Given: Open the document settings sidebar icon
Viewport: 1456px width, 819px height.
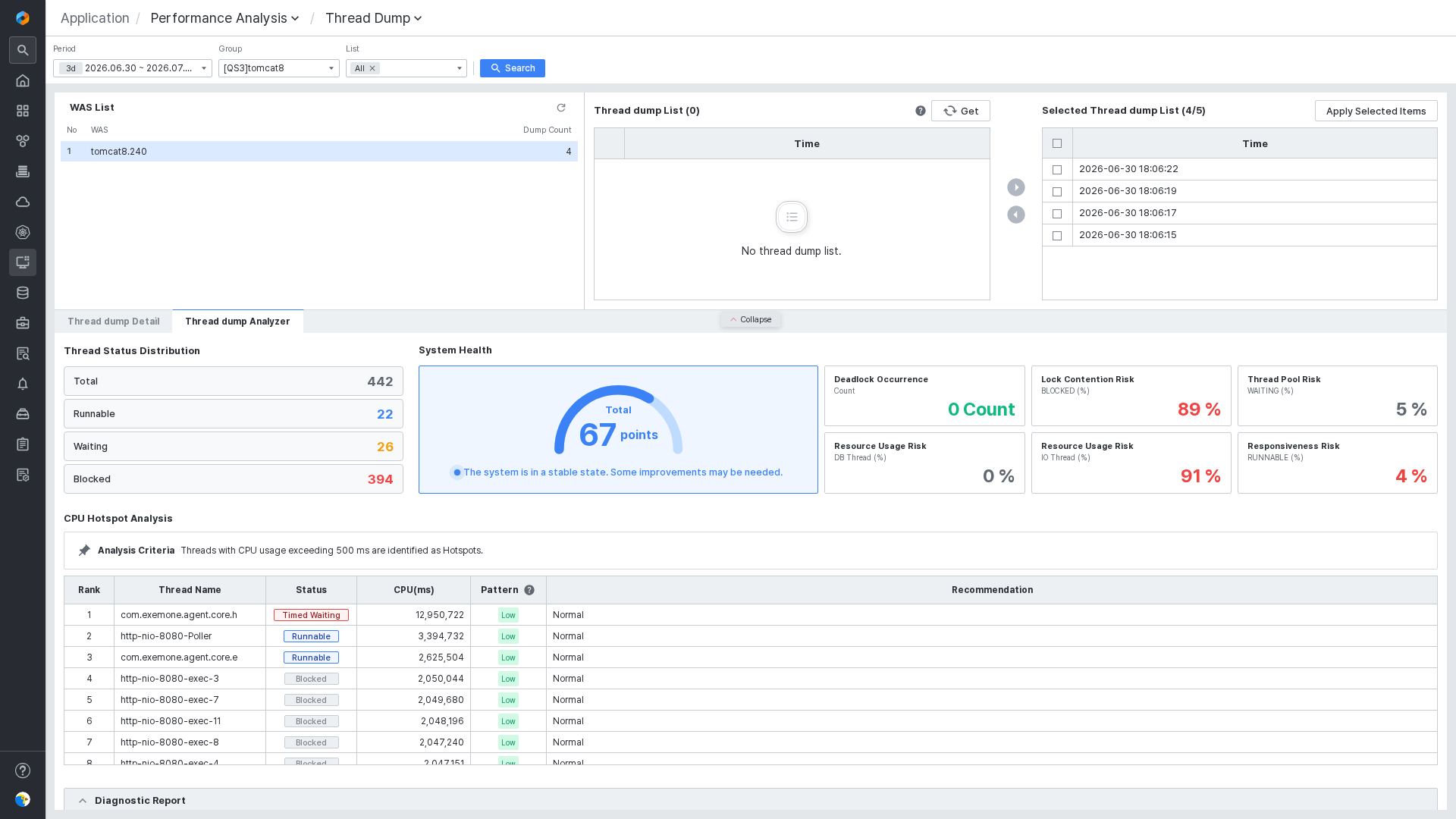Looking at the screenshot, I should [23, 475].
